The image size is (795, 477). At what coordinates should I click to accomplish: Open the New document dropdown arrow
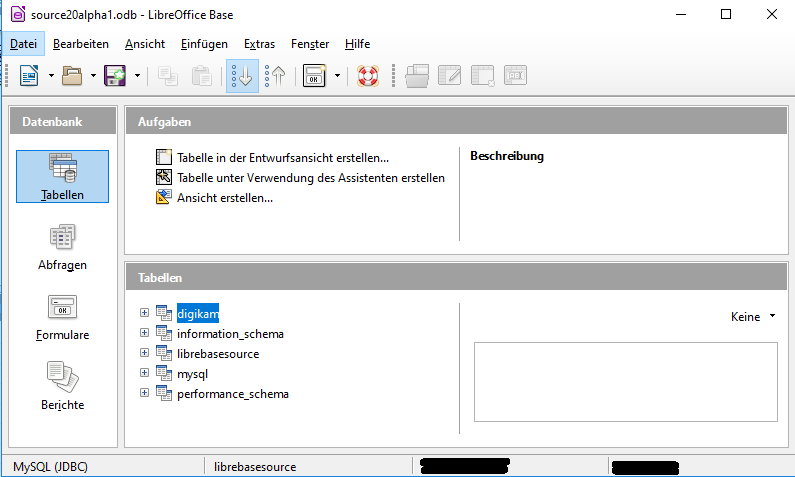click(51, 76)
